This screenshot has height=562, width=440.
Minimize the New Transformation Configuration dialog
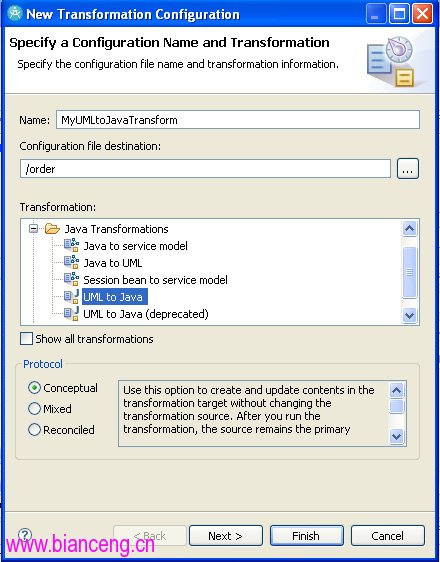tap(376, 14)
